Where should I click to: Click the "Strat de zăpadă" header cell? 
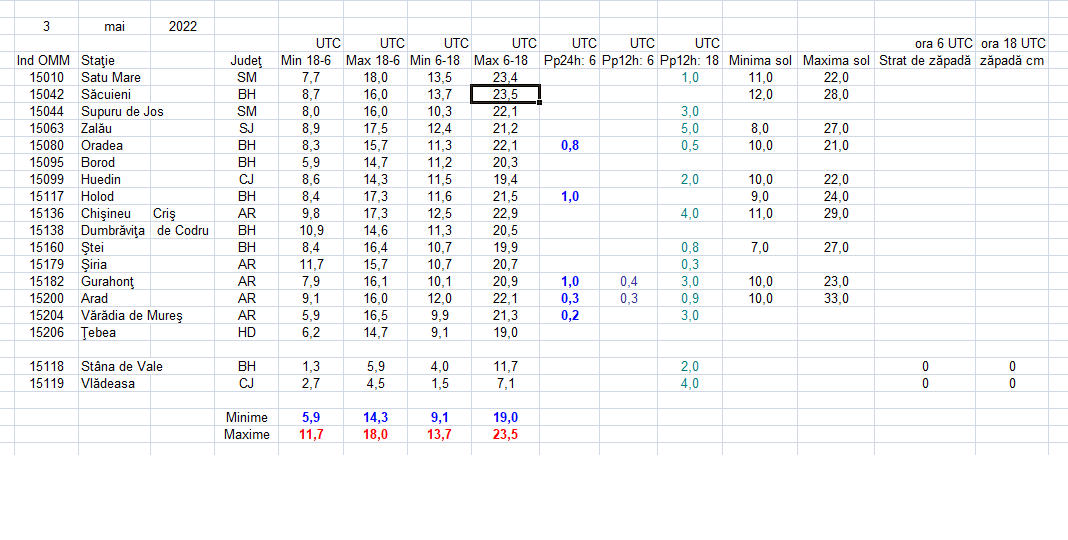click(x=925, y=61)
